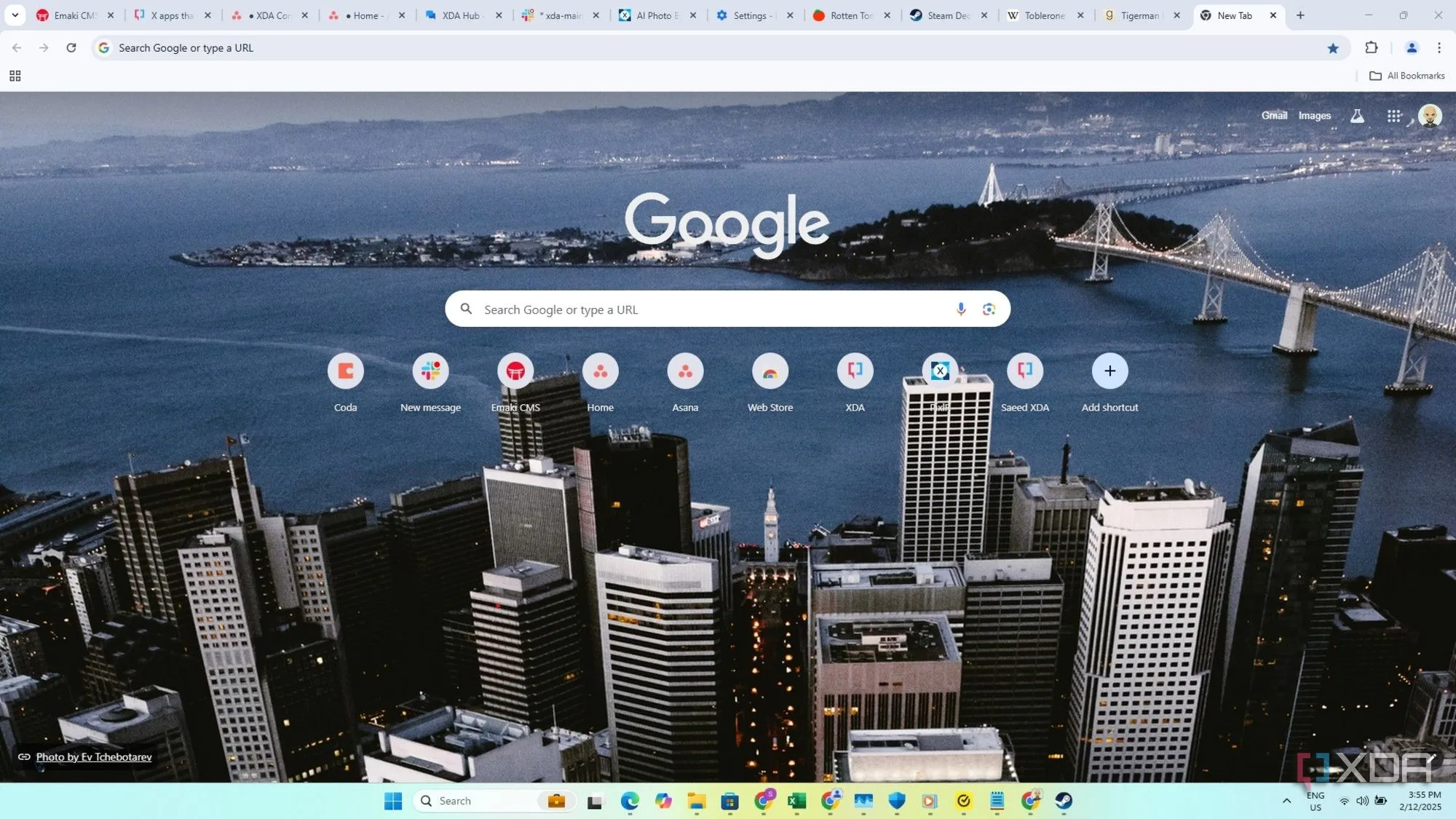Open the tab search dropdown arrow
Image resolution: width=1456 pixels, height=819 pixels.
point(15,15)
